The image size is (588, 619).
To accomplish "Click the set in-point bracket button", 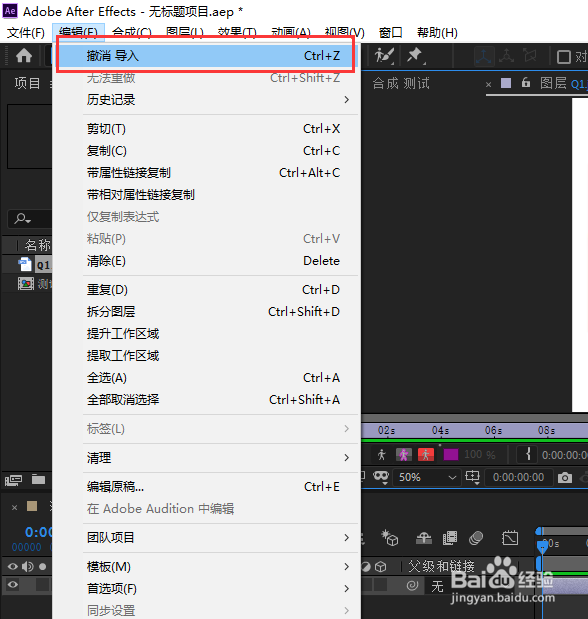I will click(528, 455).
